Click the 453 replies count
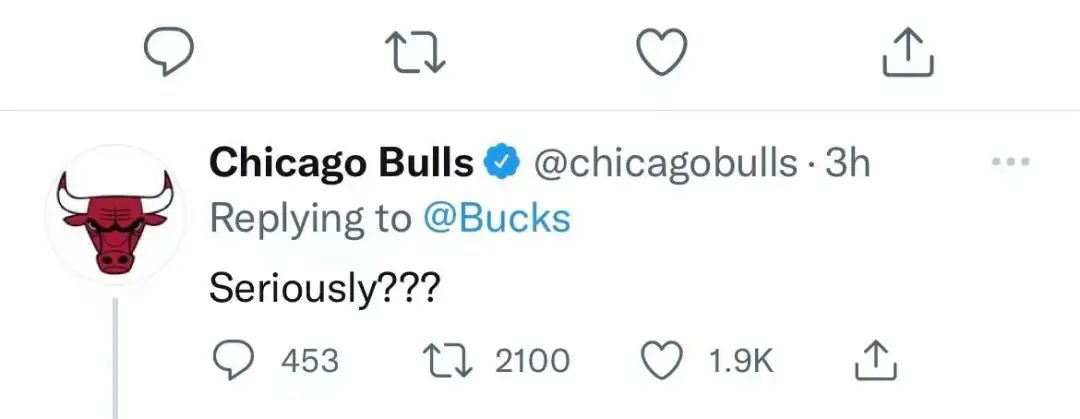1080x419 pixels. click(310, 361)
